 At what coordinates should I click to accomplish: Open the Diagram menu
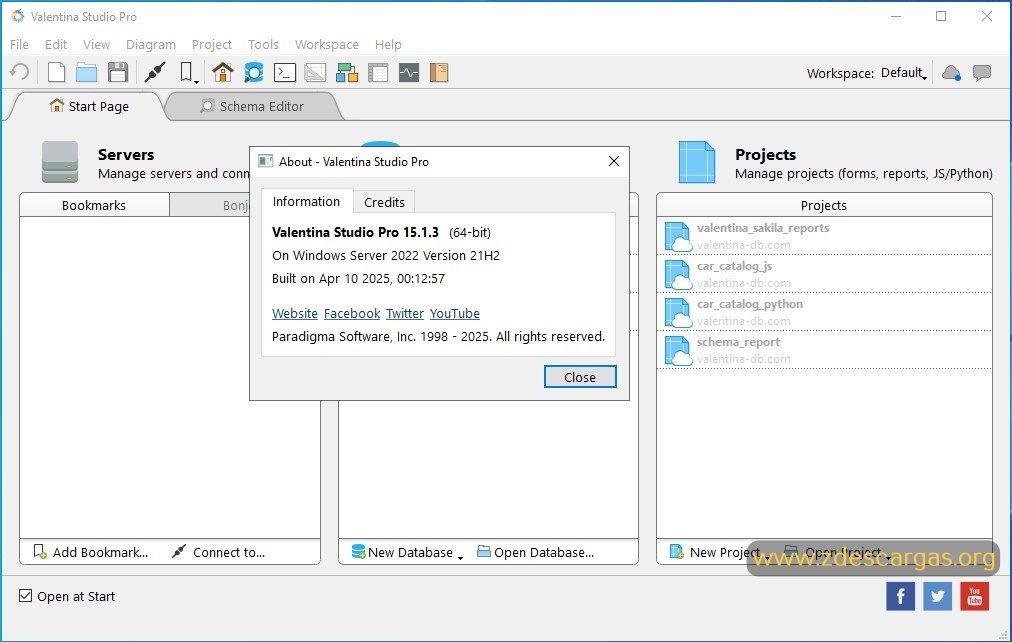[x=150, y=45]
